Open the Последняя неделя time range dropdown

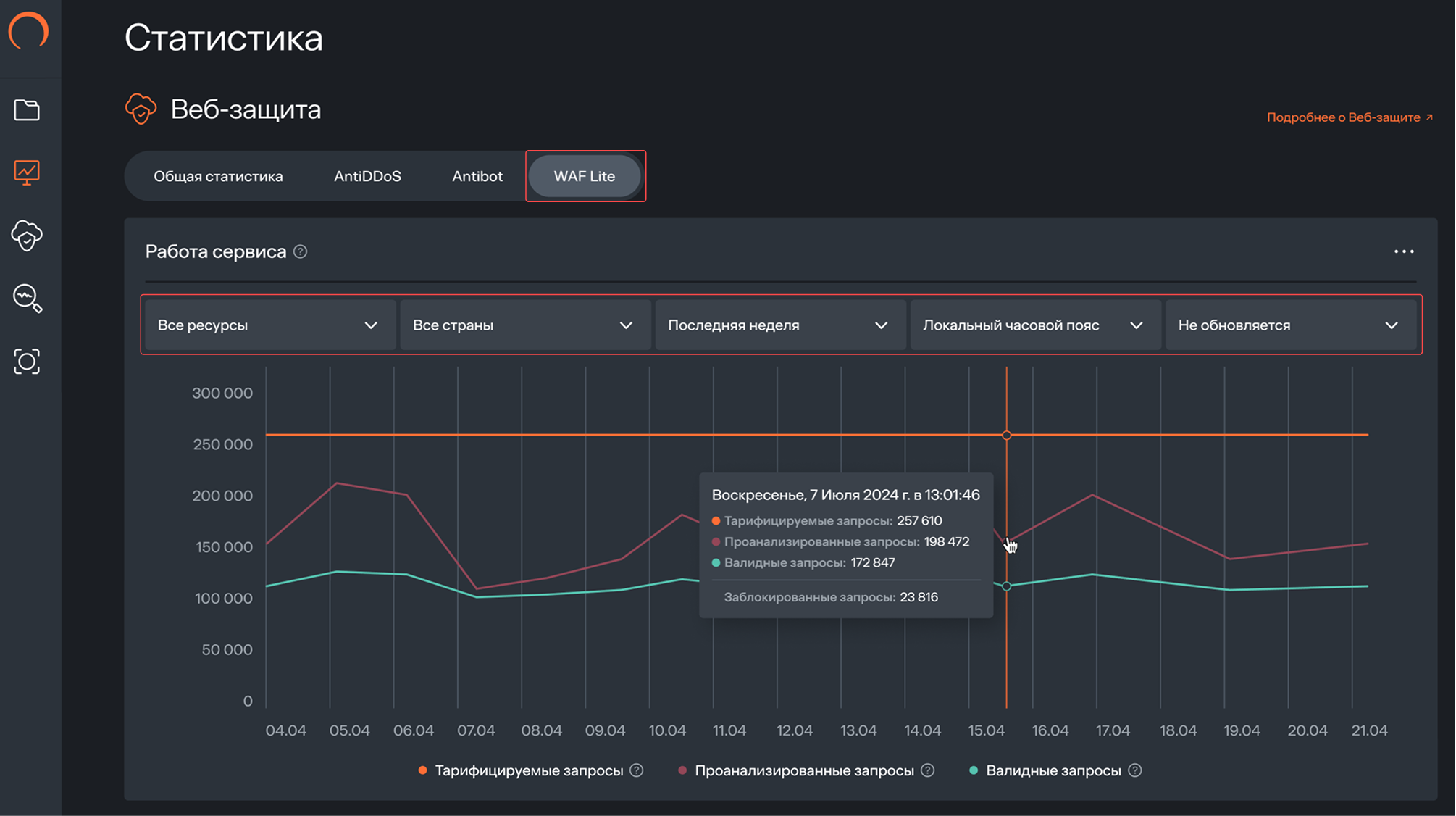tap(779, 325)
